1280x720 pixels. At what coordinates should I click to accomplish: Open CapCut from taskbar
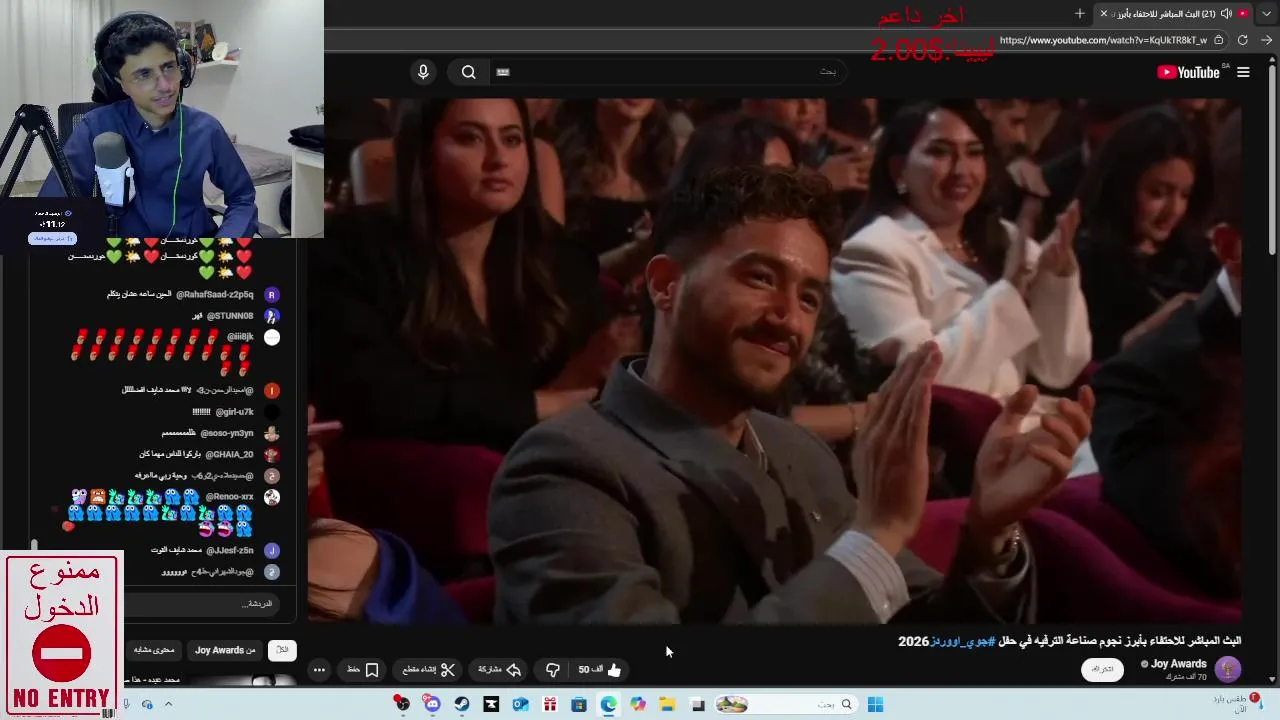click(x=491, y=704)
